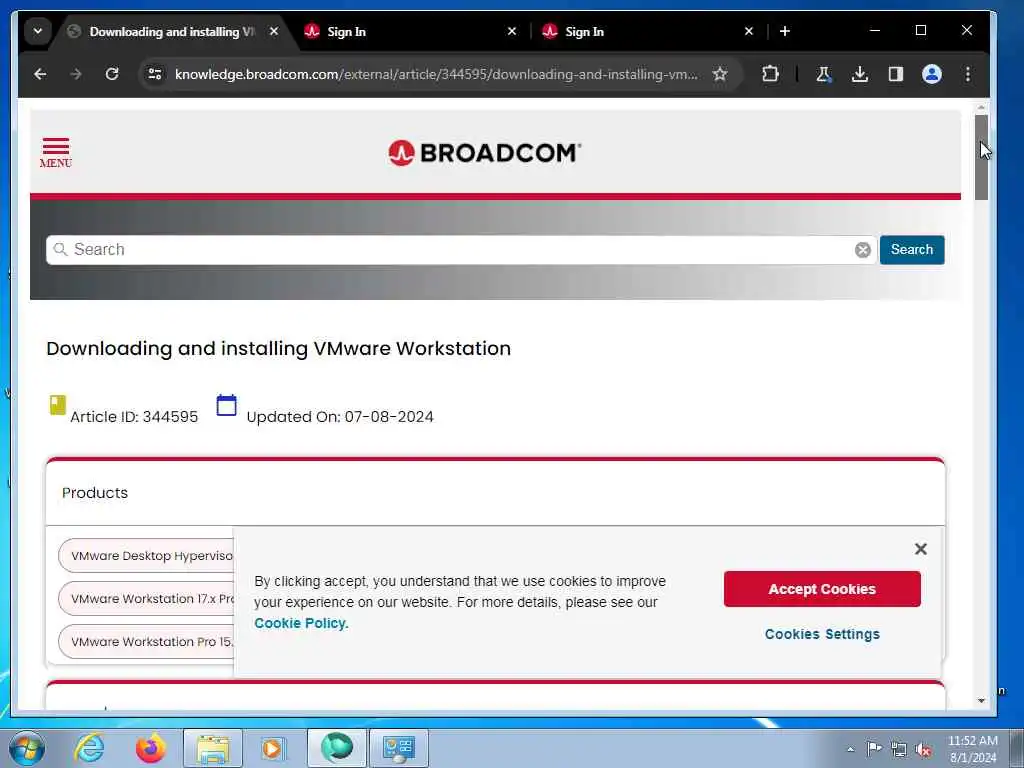Open the Chrome three-dot menu

[968, 74]
